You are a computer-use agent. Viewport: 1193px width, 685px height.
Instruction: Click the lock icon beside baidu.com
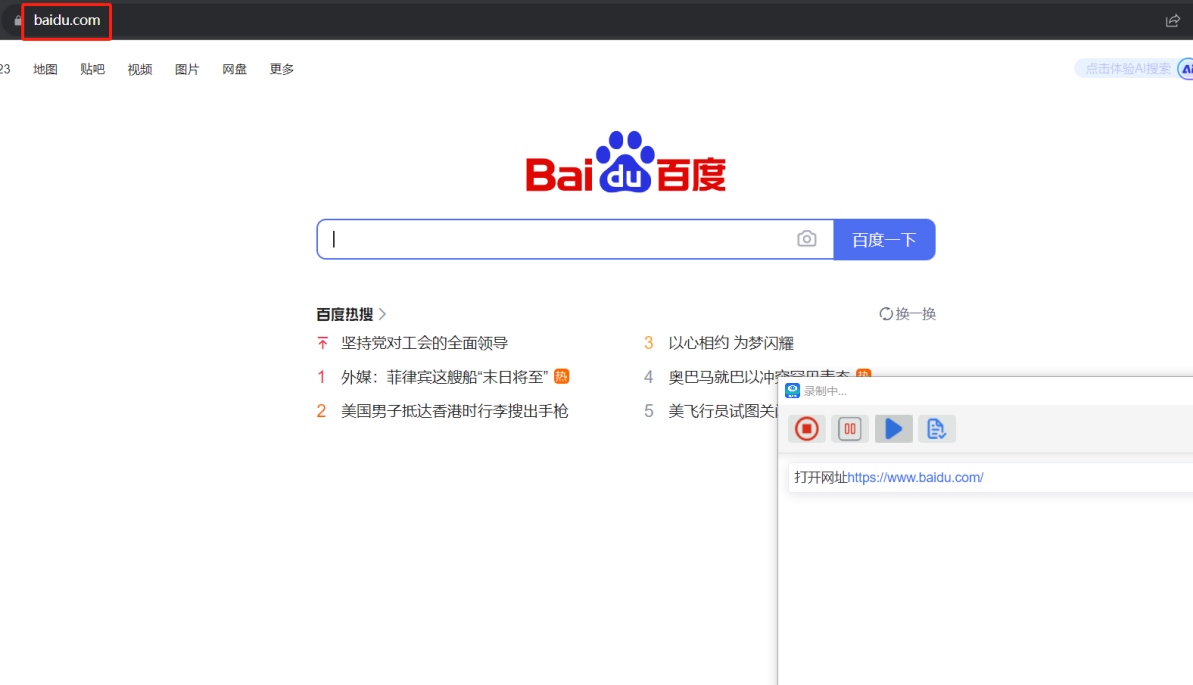(x=18, y=20)
